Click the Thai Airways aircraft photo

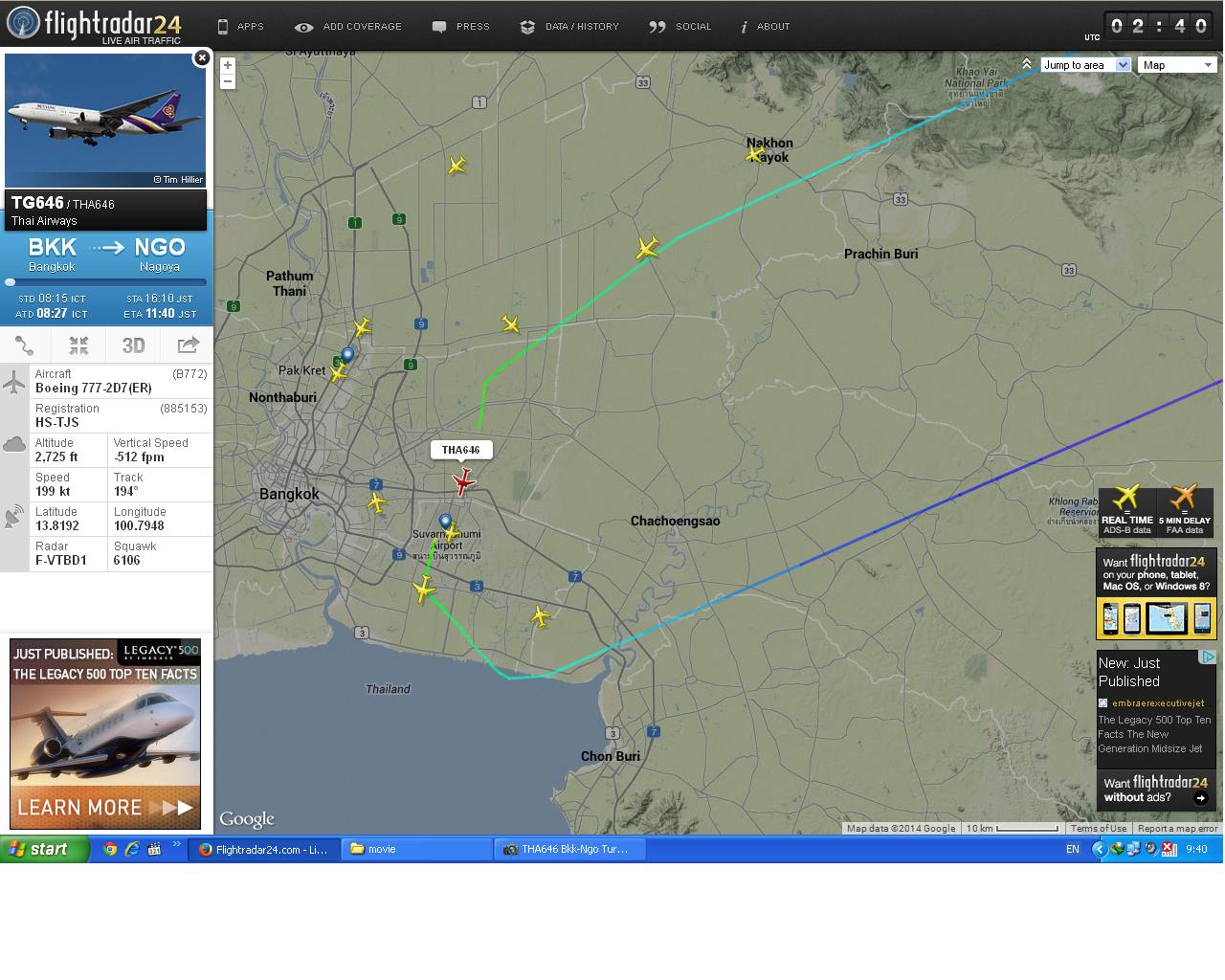click(x=105, y=121)
